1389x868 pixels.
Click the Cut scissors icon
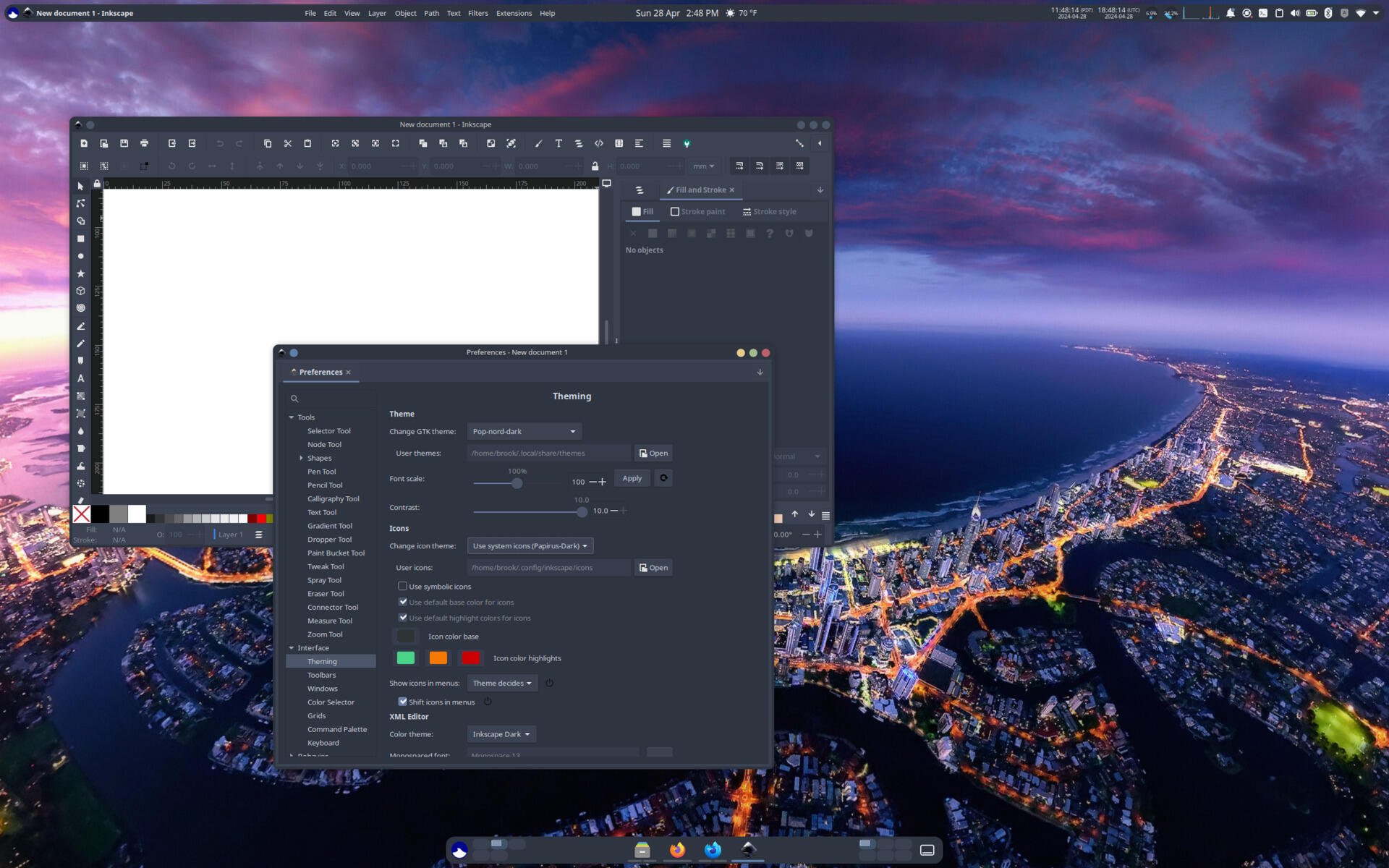point(287,143)
